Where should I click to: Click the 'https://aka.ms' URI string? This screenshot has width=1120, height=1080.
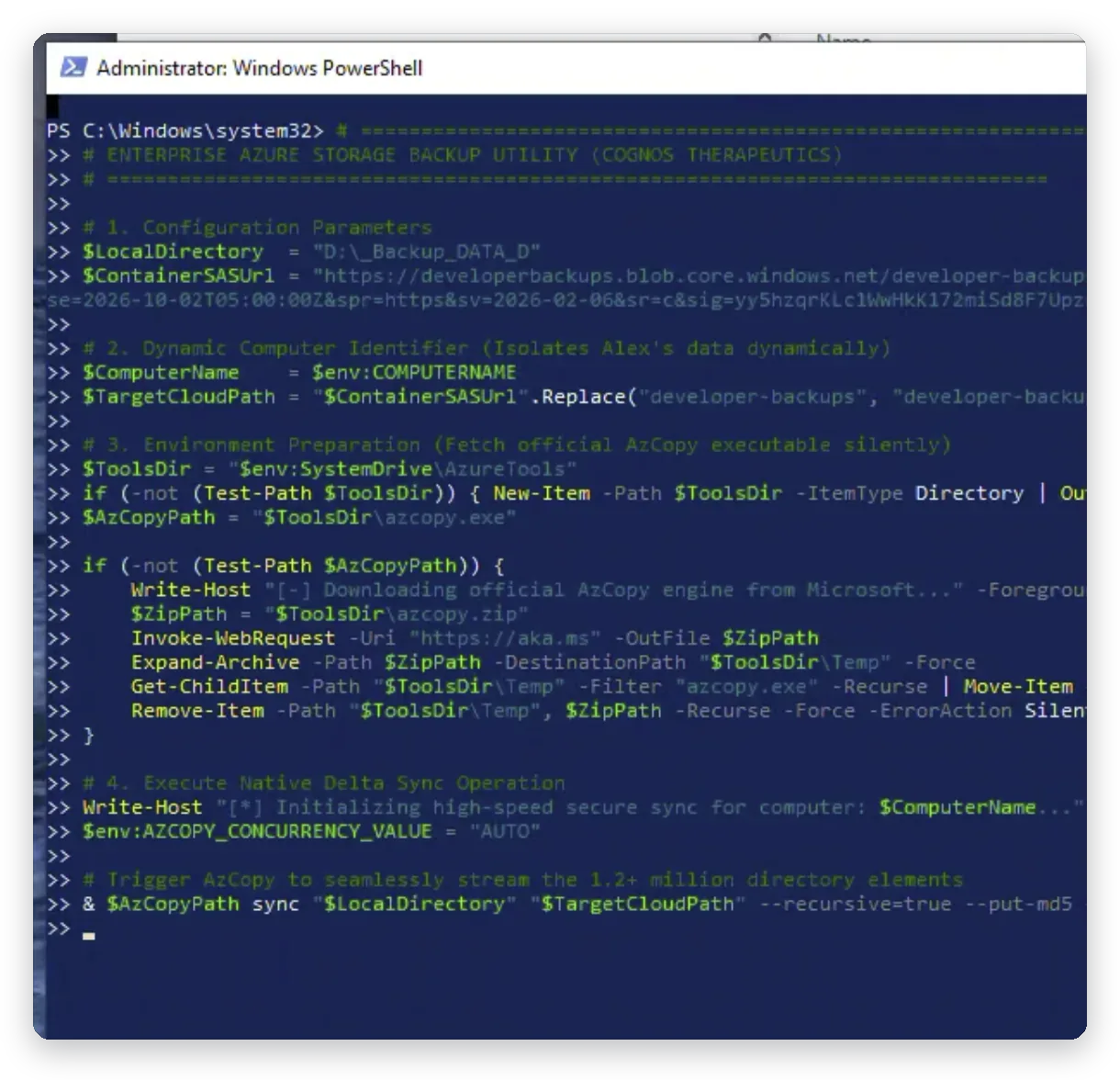click(505, 637)
